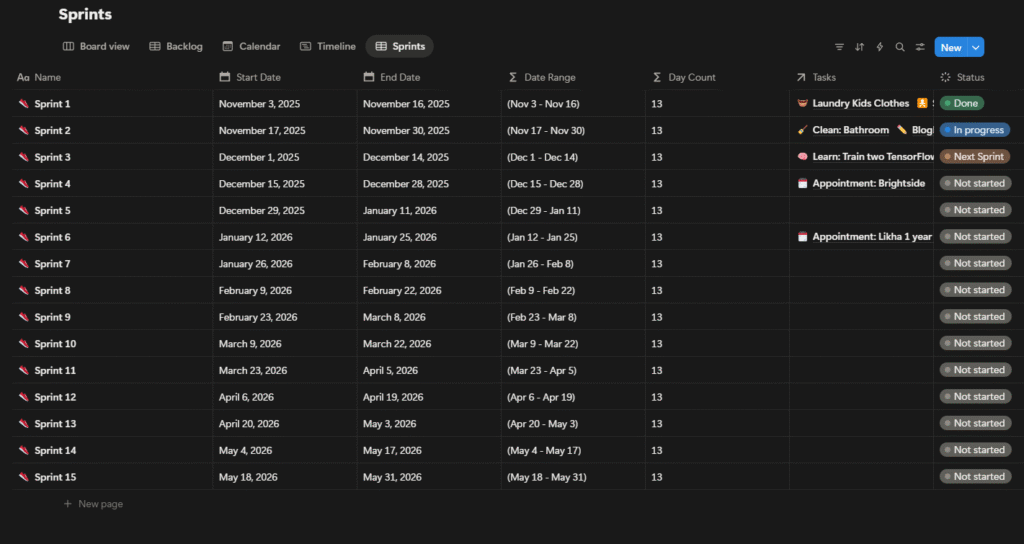Screen dimensions: 1024x544
Task: Open the Start Date column header menu
Action: pyautogui.click(x=258, y=77)
